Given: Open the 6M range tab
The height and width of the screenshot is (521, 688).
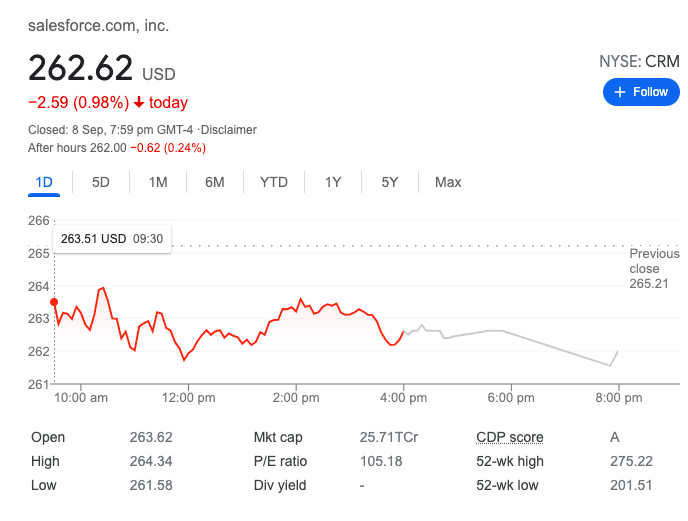Looking at the screenshot, I should point(215,182).
